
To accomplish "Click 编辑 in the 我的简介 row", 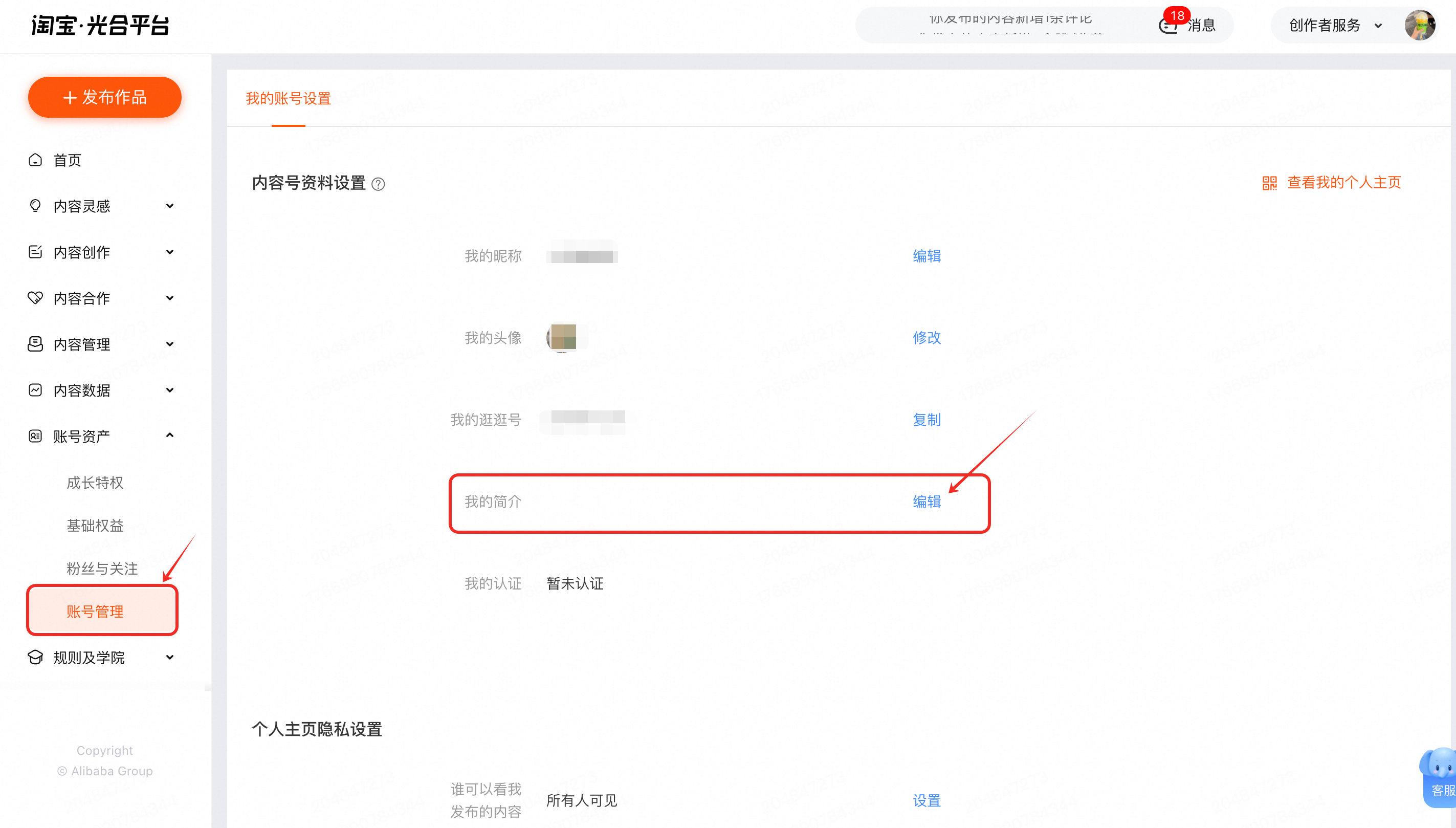I will 926,502.
